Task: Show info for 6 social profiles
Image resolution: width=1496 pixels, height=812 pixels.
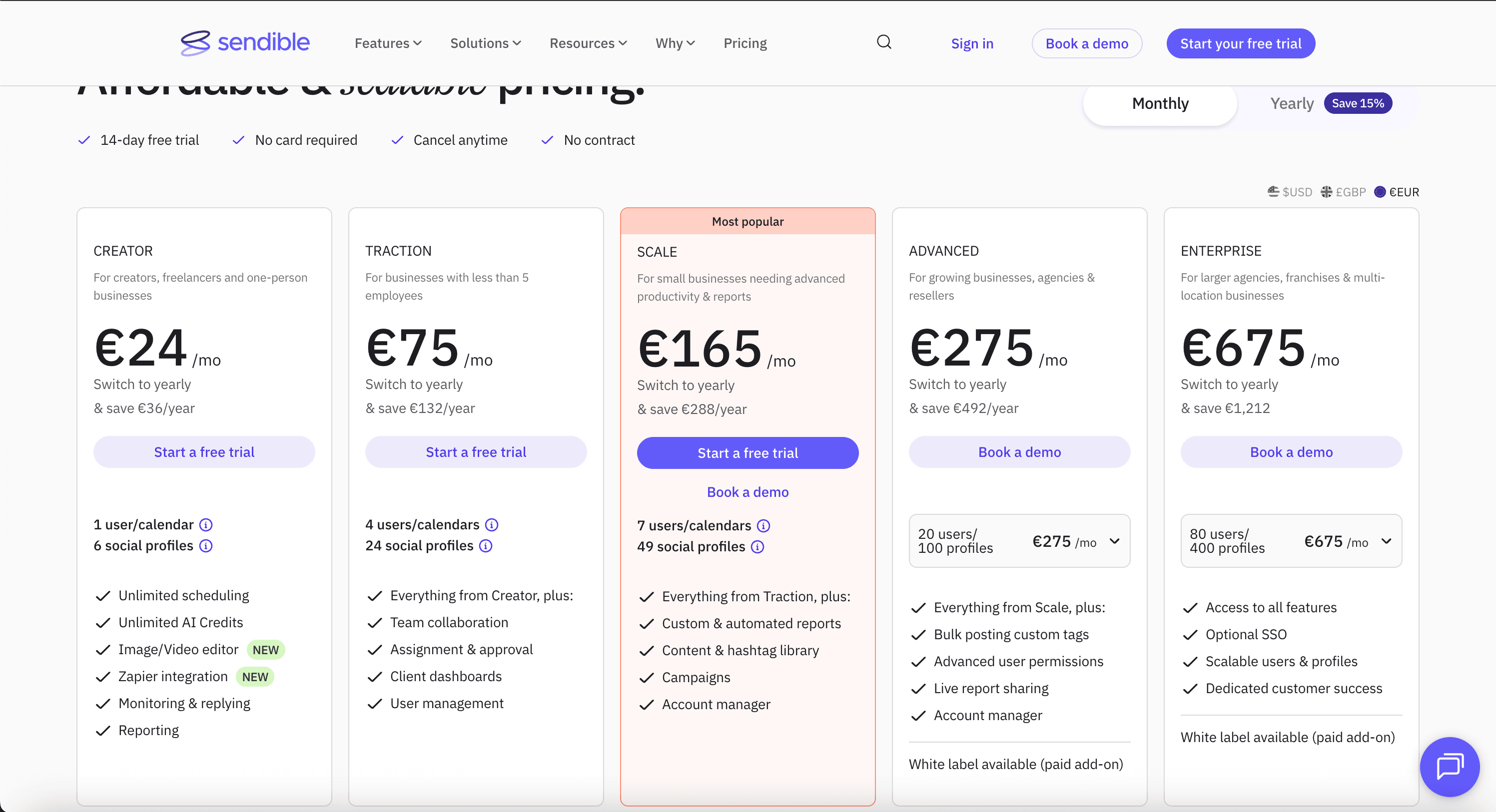Action: pos(205,546)
